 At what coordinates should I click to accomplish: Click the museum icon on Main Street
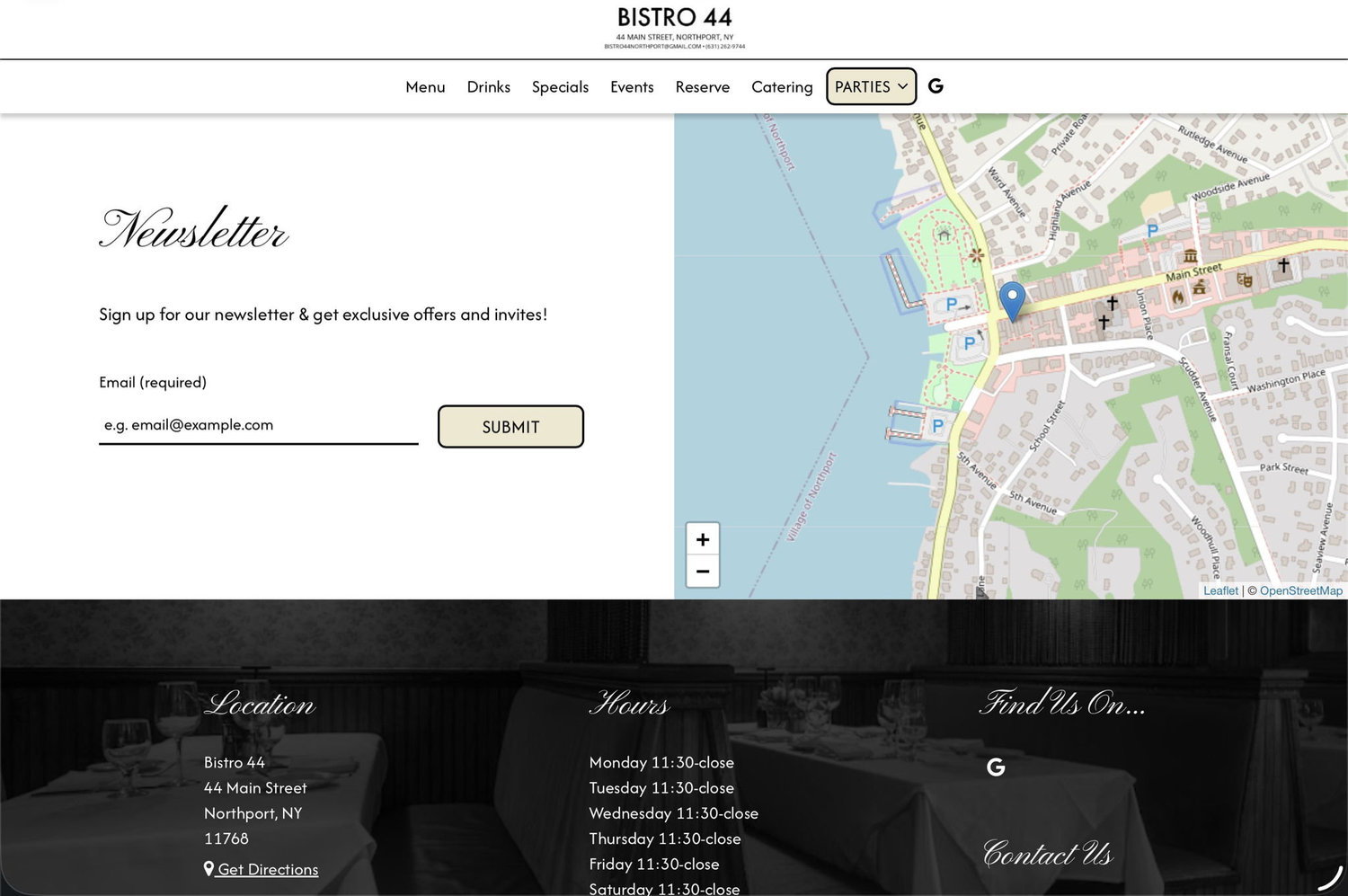pos(1190,256)
